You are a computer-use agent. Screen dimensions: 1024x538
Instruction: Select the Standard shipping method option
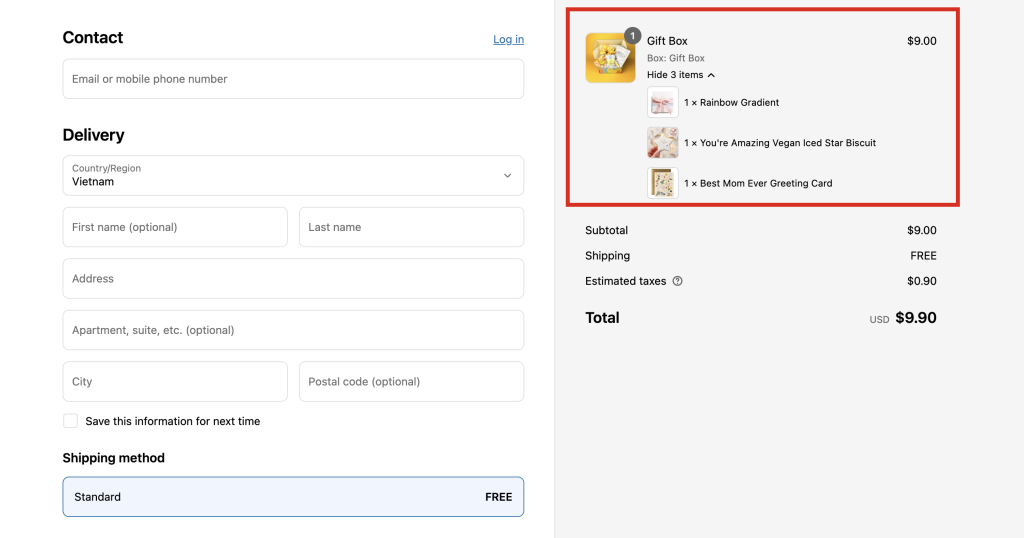(x=293, y=497)
